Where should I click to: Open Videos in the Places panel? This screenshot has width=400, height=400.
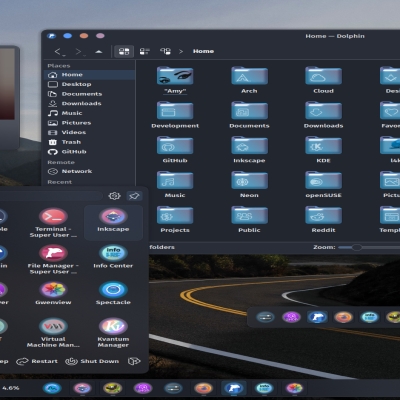(x=89, y=132)
